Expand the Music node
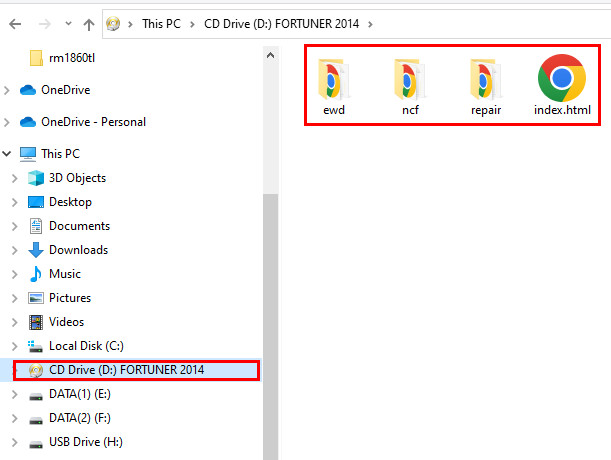This screenshot has height=460, width=611. click(x=15, y=274)
